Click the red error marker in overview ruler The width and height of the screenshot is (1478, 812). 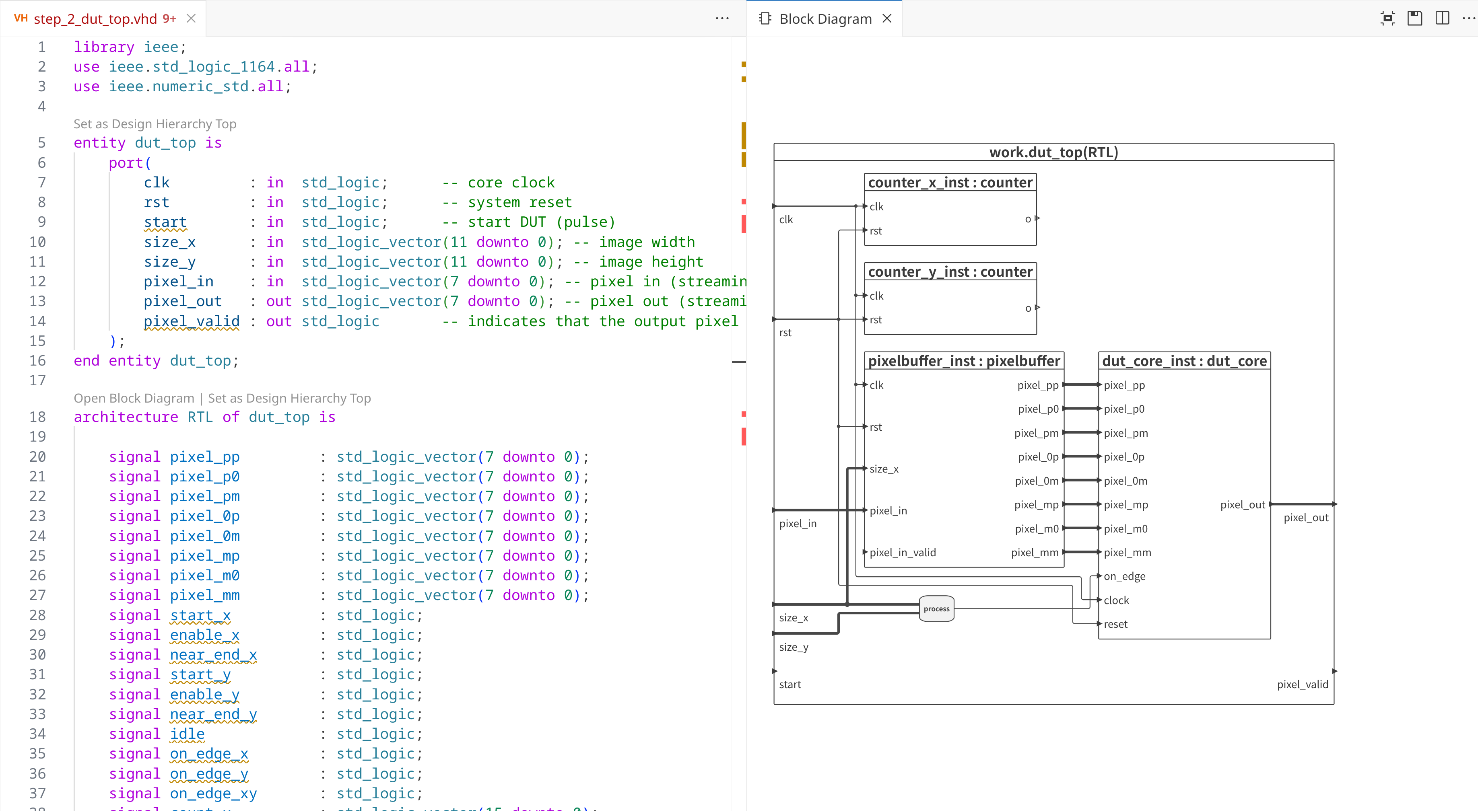tap(744, 224)
